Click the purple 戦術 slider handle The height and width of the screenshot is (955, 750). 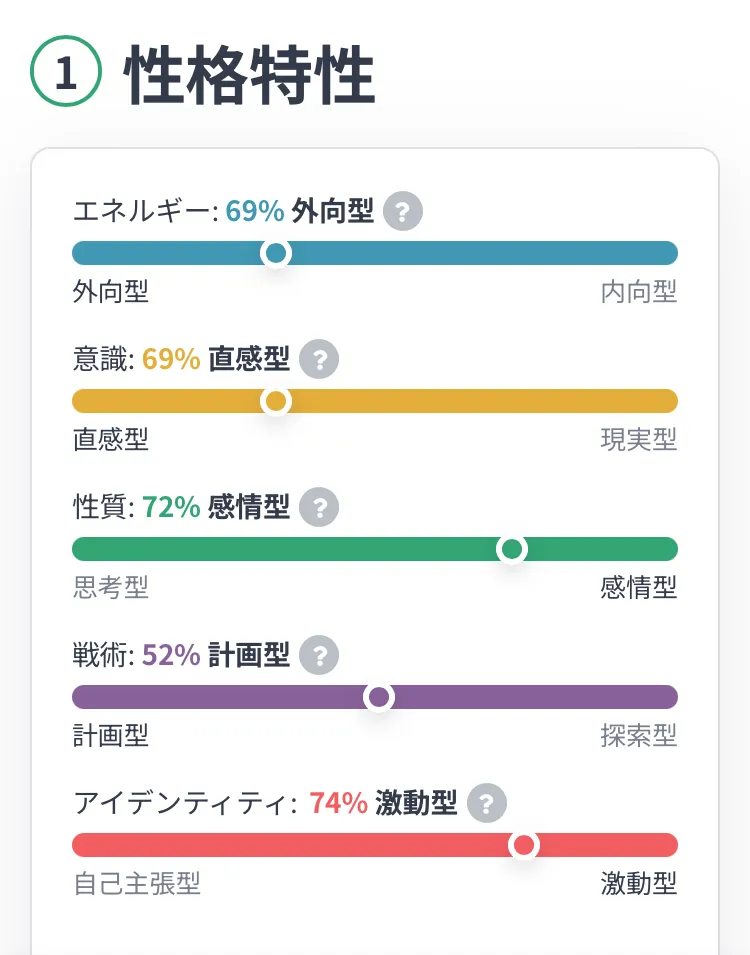click(378, 697)
